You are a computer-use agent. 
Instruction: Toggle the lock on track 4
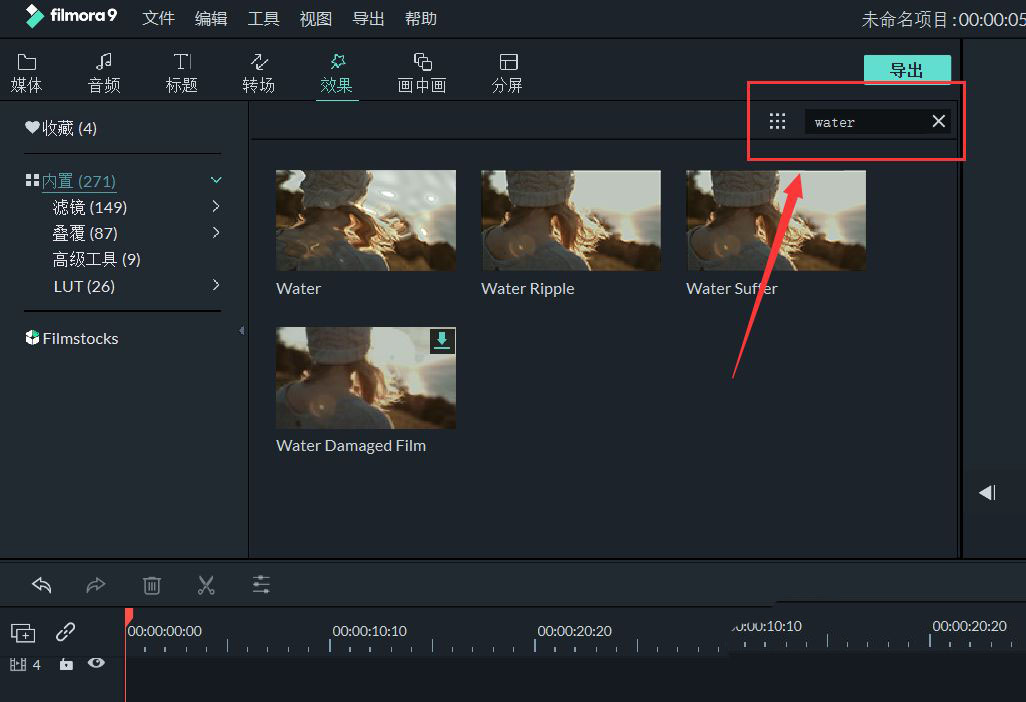point(66,664)
